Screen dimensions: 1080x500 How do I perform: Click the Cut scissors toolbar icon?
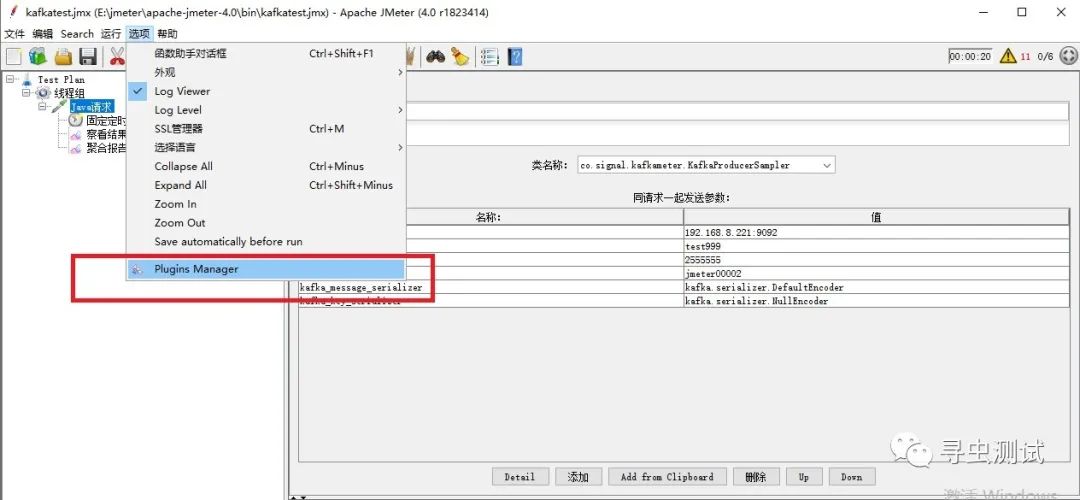click(x=117, y=56)
